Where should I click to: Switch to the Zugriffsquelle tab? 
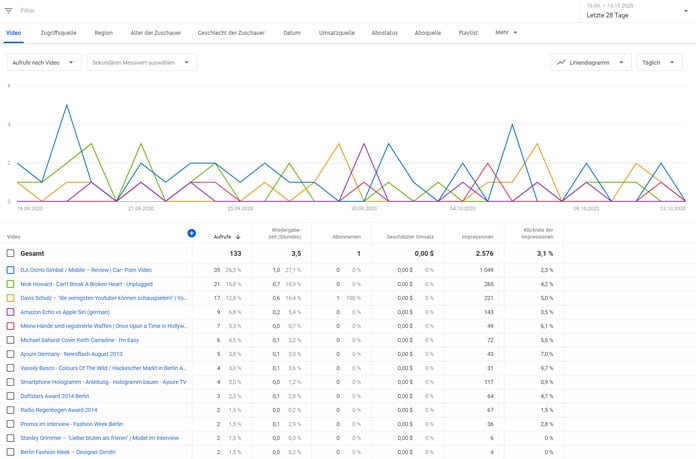(x=60, y=33)
